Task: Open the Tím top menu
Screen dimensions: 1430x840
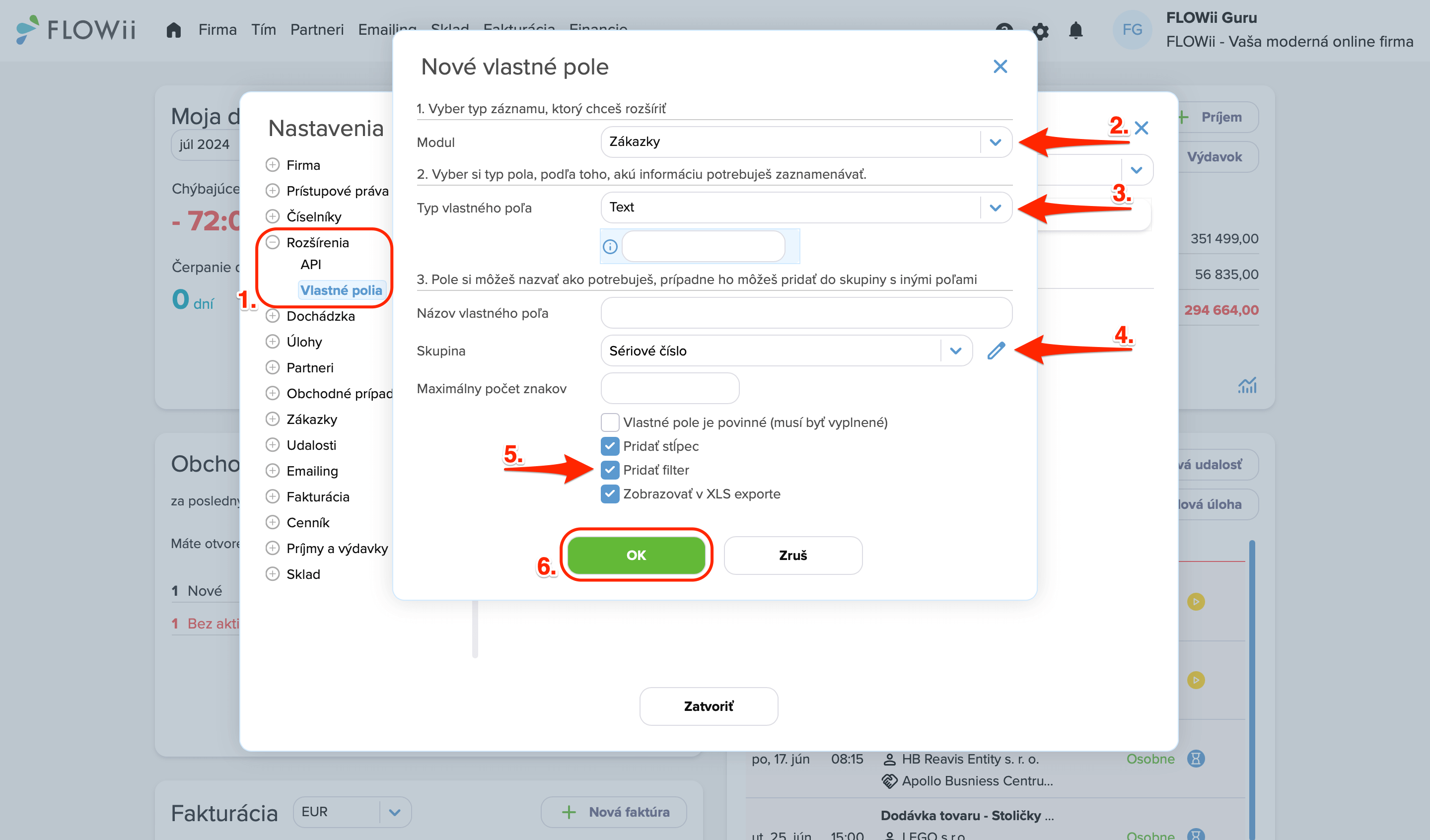Action: [263, 29]
